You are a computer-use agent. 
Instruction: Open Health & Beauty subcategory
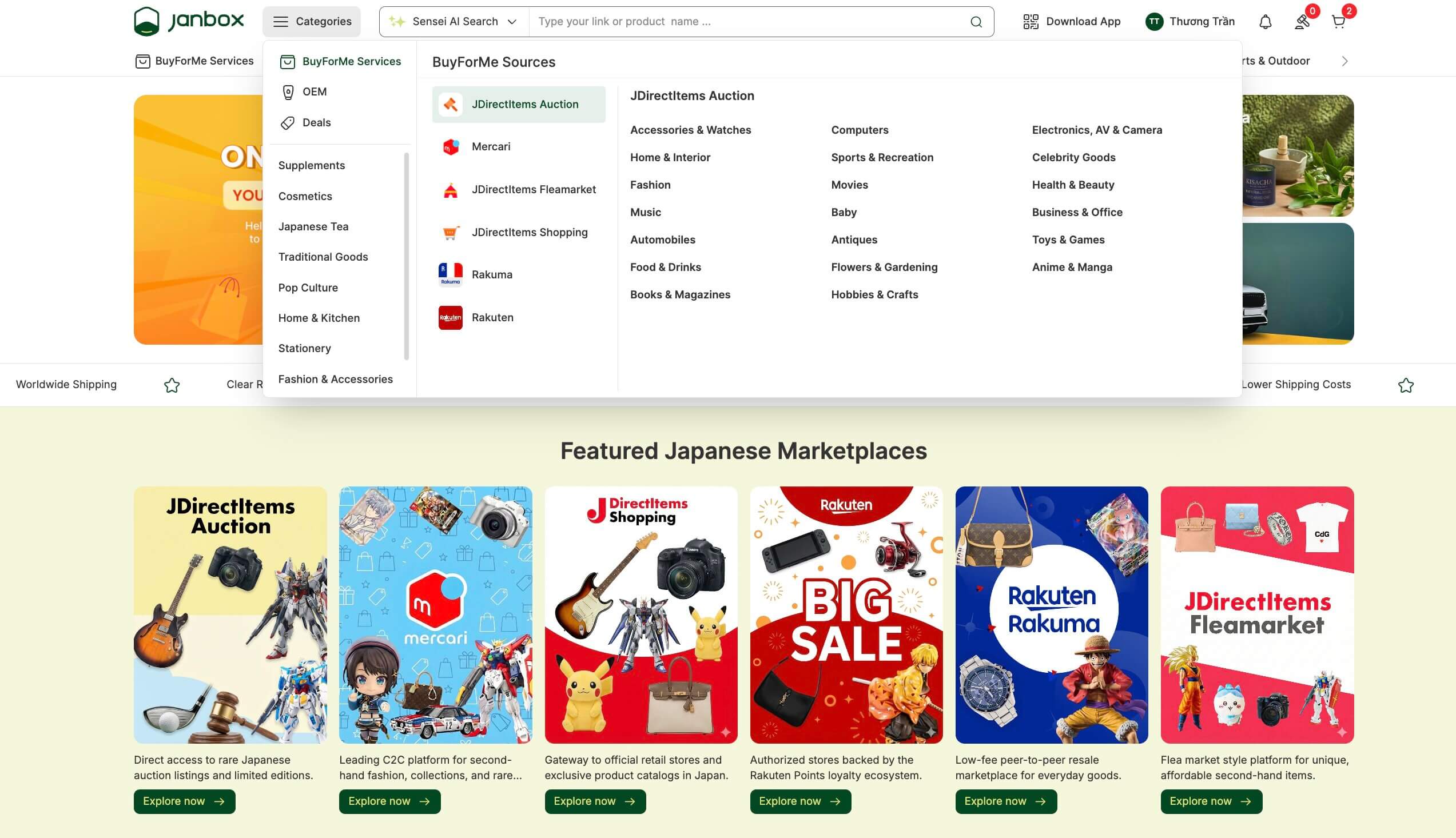1073,185
